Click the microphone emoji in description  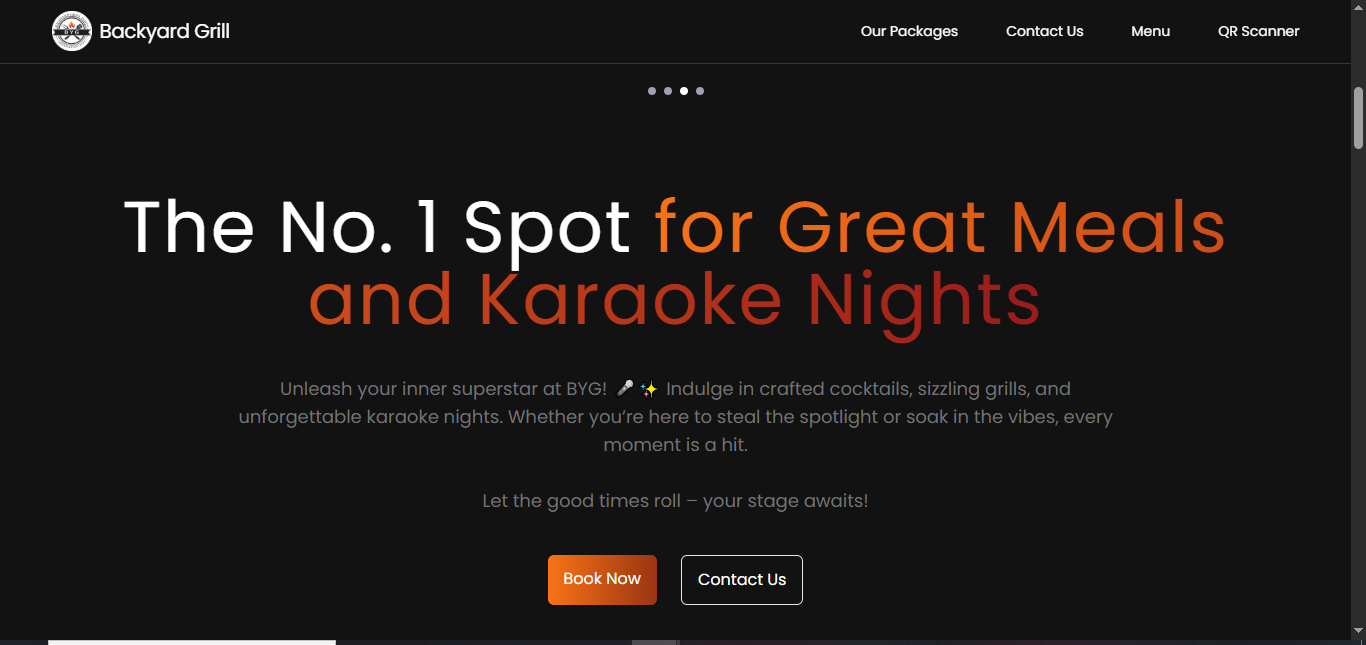click(625, 388)
